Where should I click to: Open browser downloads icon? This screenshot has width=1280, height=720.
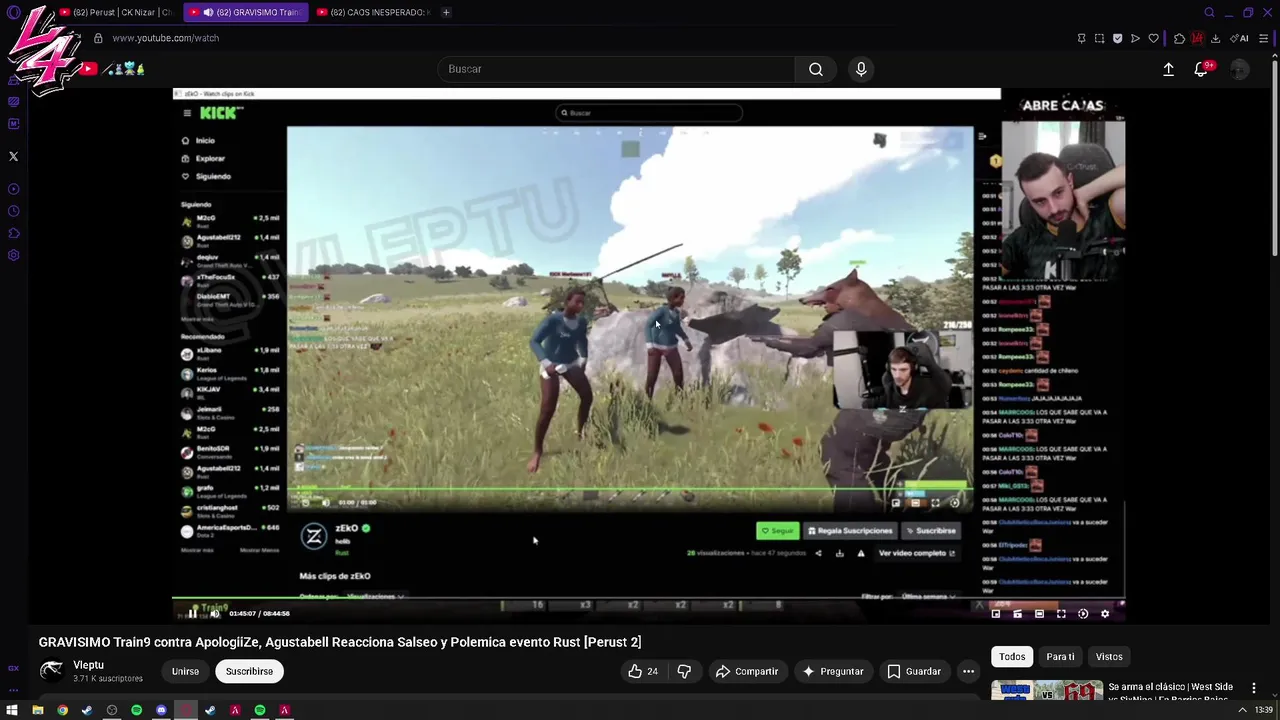click(x=1215, y=38)
